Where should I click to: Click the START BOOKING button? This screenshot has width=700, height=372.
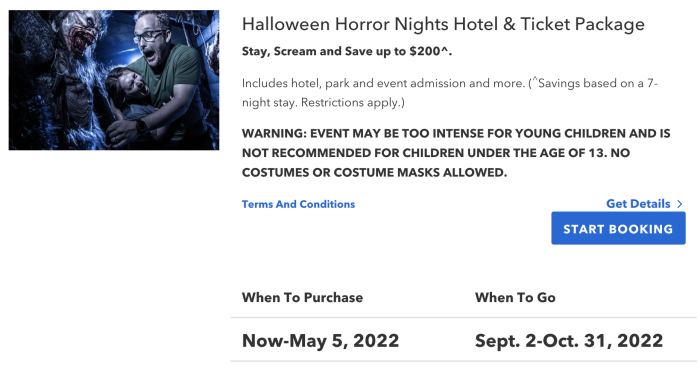point(618,228)
